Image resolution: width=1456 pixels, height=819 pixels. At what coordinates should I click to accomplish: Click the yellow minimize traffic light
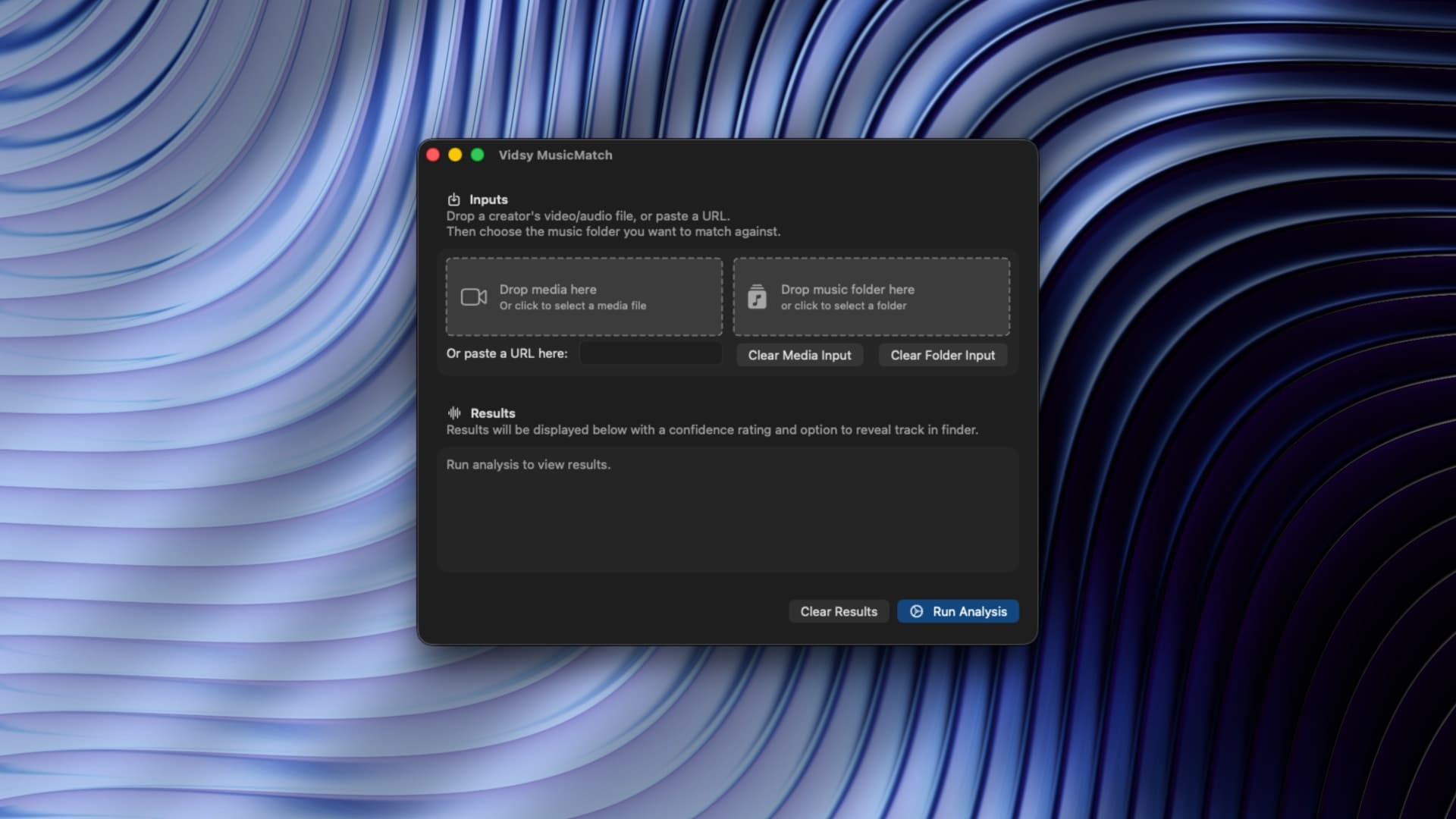[455, 154]
